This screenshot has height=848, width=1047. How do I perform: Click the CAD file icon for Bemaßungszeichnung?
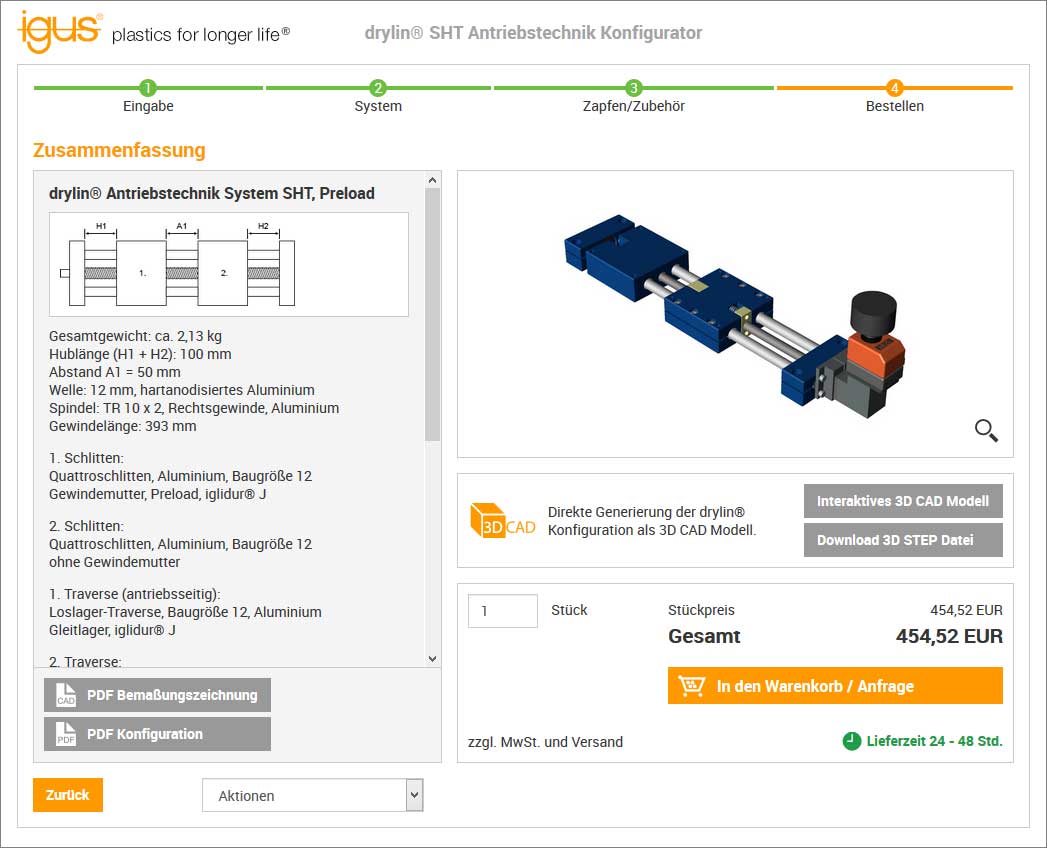pos(66,695)
